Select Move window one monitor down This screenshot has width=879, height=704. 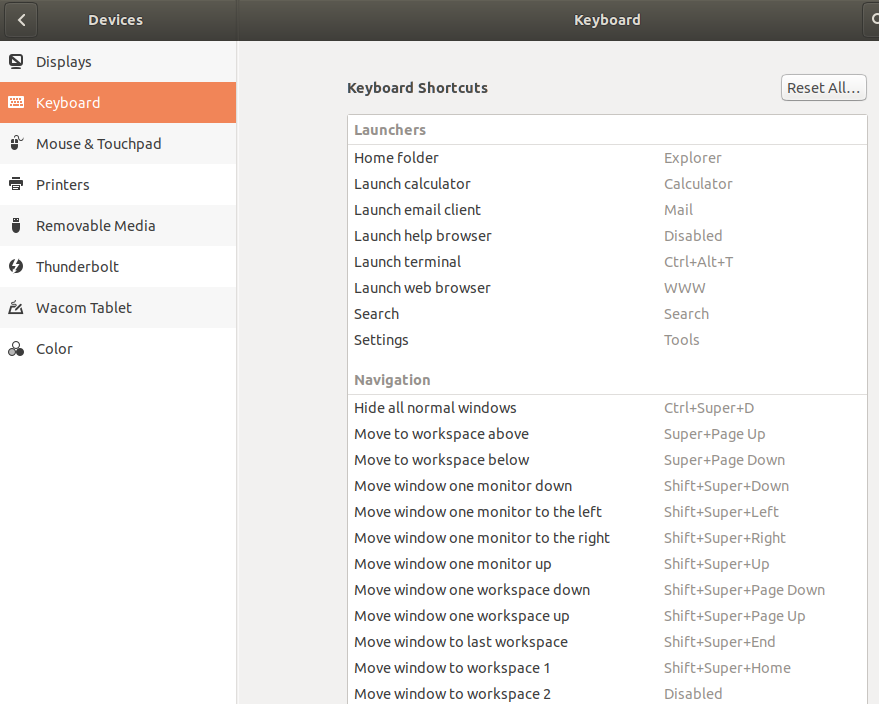point(607,486)
